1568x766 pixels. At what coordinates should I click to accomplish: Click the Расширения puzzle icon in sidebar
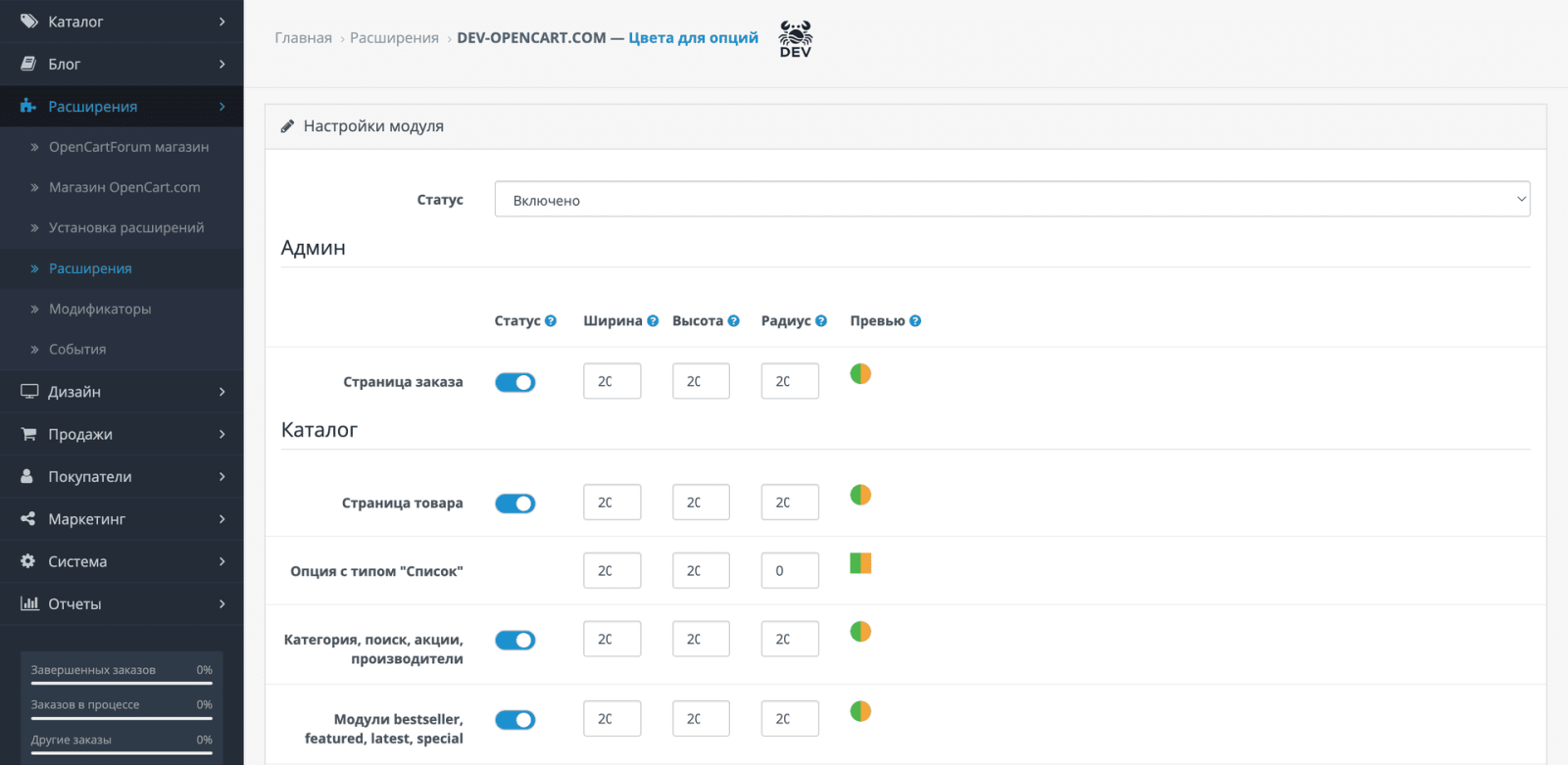pyautogui.click(x=29, y=106)
